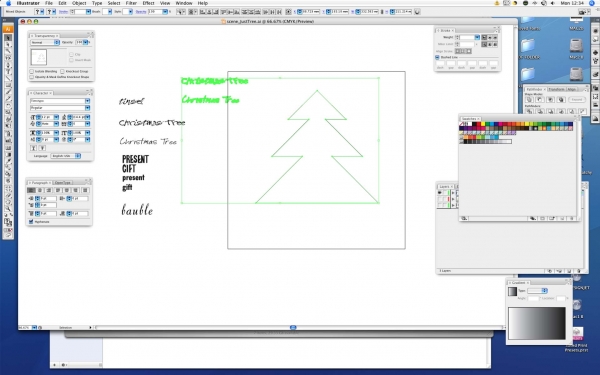Click Align Right in Paragraph panel
Image resolution: width=600 pixels, height=375 pixels.
(49, 190)
